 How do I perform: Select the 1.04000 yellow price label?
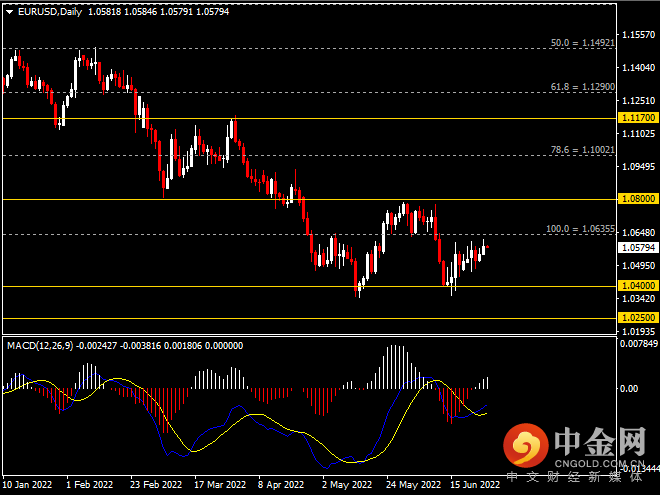[638, 286]
